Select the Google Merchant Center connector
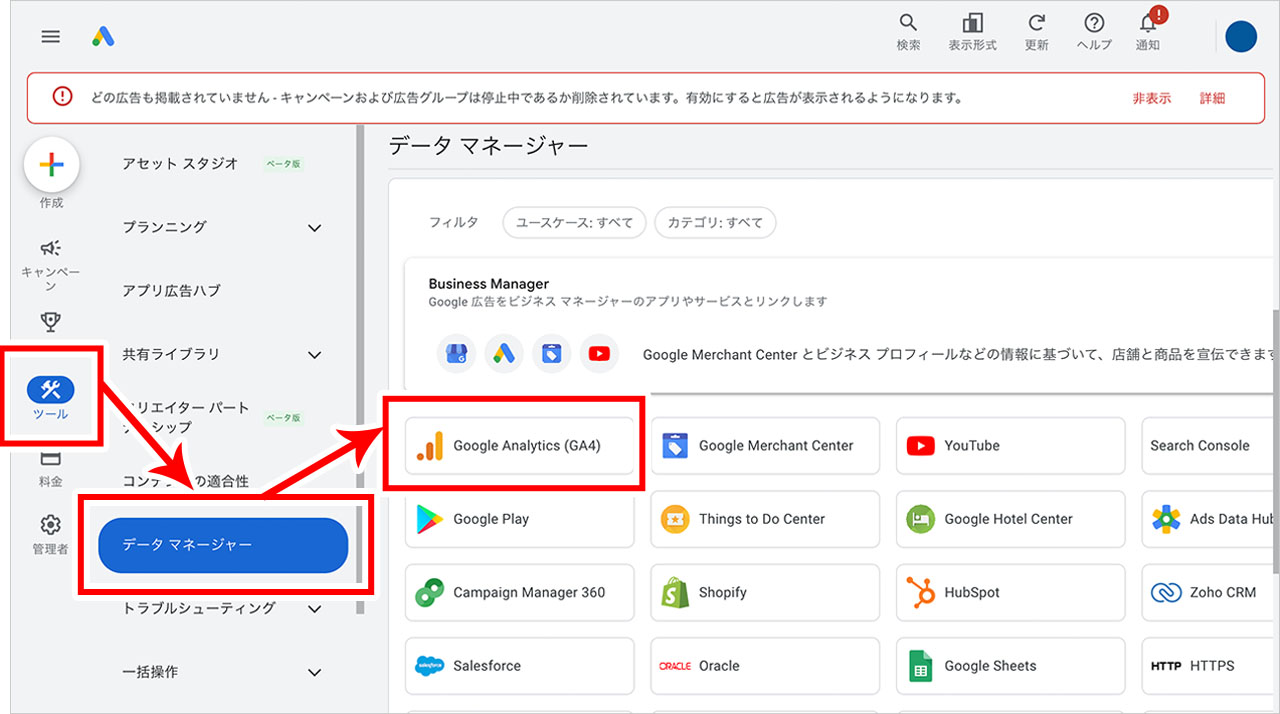This screenshot has height=714, width=1280. (764, 445)
